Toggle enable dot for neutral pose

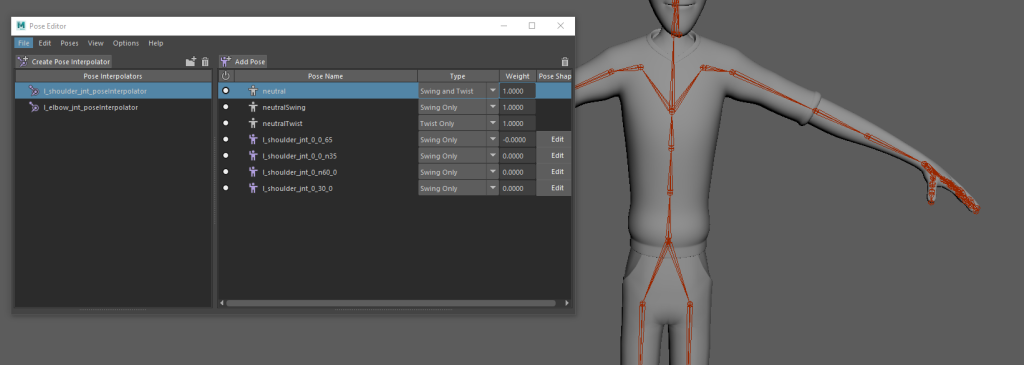[226, 91]
